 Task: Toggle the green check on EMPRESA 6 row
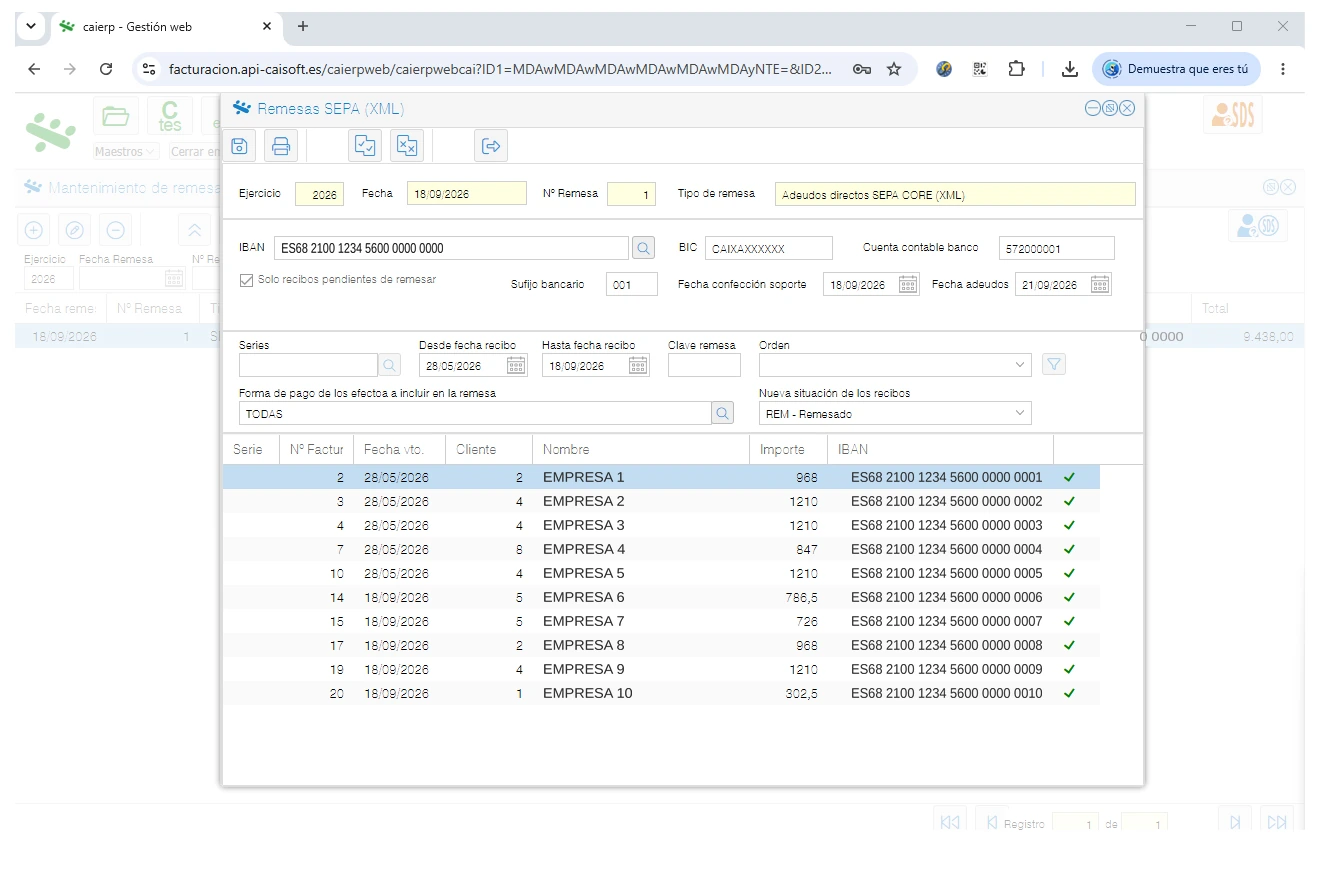(x=1069, y=598)
